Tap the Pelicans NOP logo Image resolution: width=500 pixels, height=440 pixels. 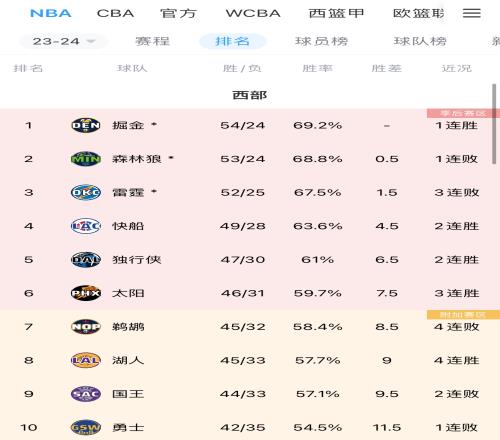coord(86,327)
